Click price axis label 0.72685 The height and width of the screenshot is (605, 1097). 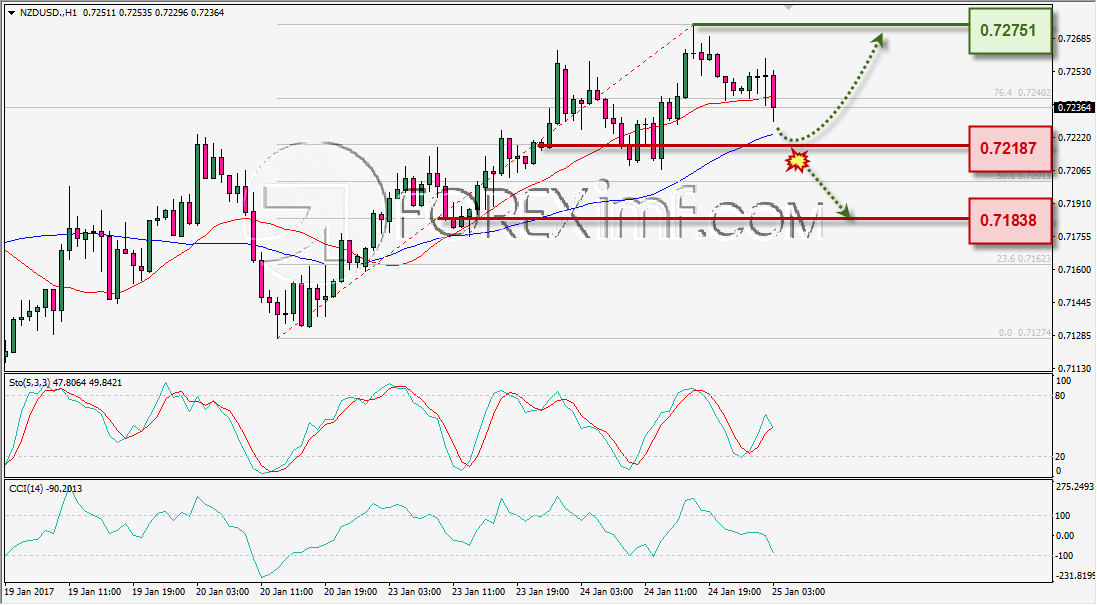tap(1075, 38)
